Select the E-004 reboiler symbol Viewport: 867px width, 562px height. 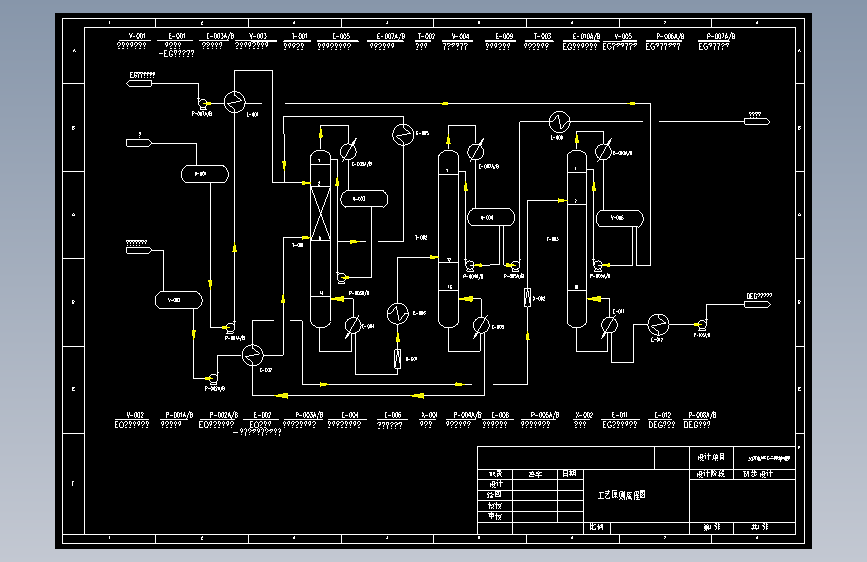(x=353, y=325)
